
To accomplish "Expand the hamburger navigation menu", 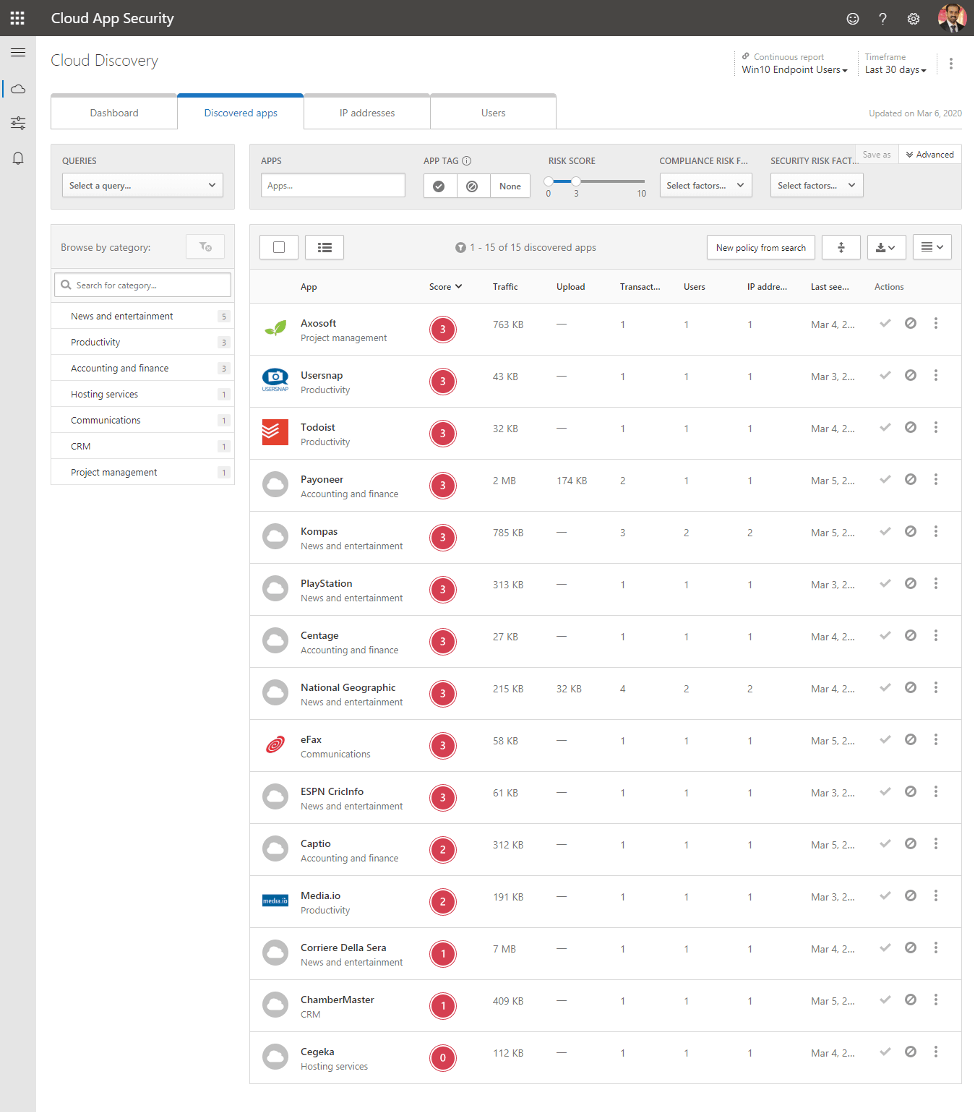I will pyautogui.click(x=18, y=52).
